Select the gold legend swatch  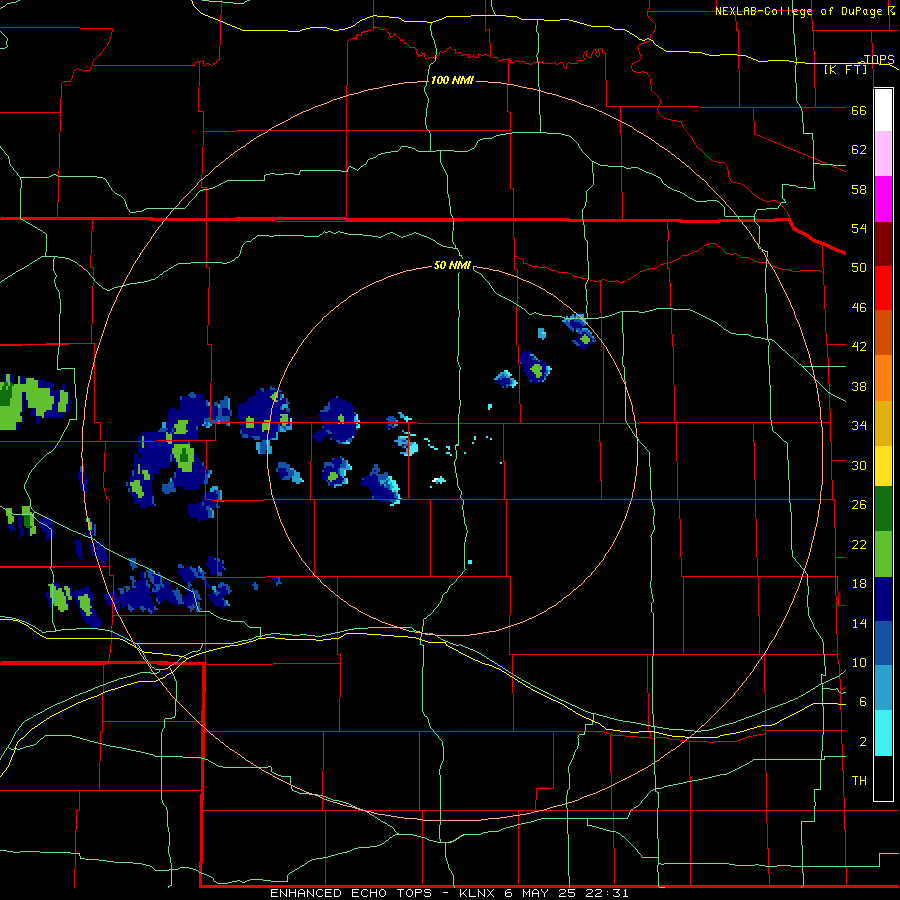coord(883,423)
